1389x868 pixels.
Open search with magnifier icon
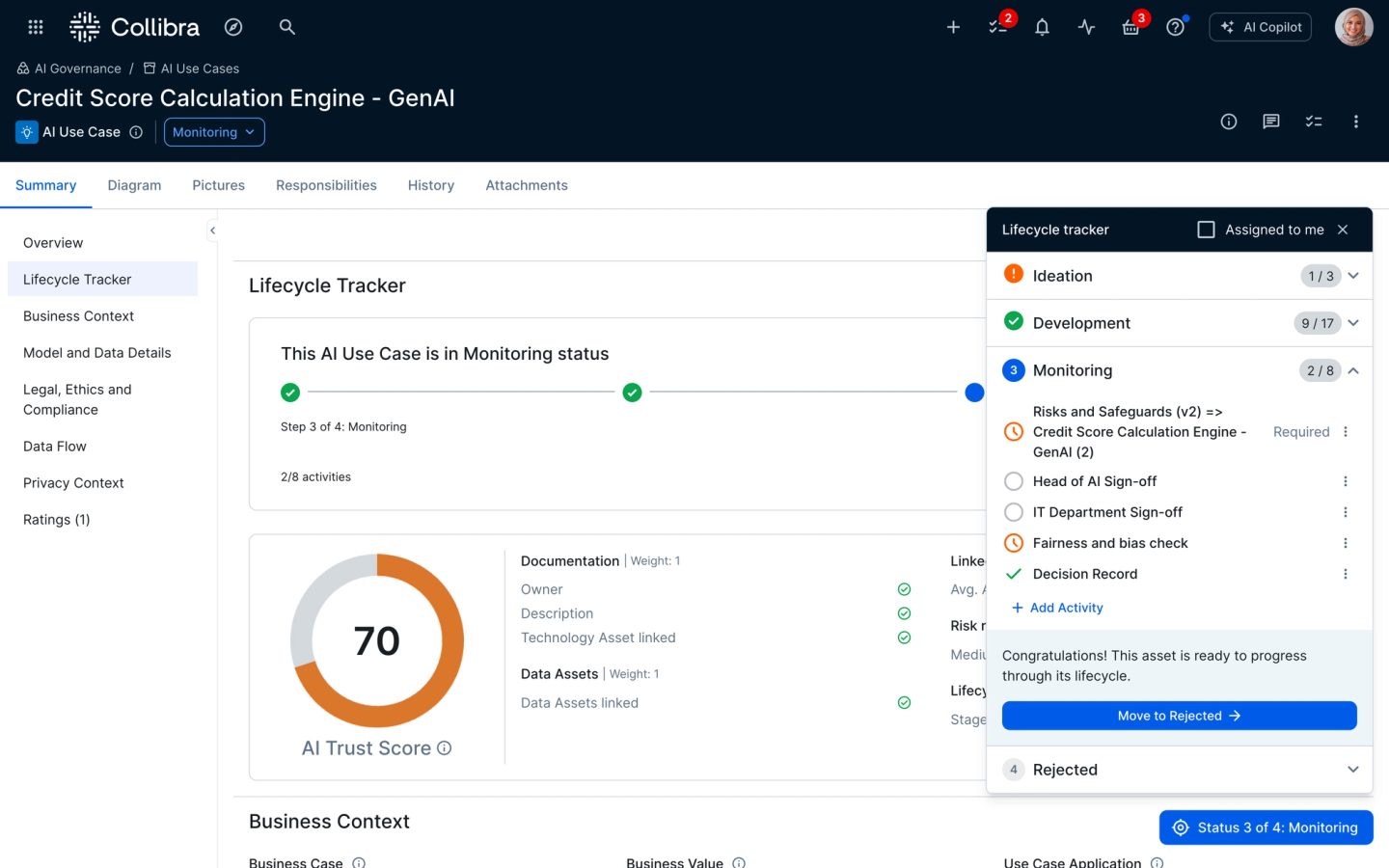tap(286, 27)
